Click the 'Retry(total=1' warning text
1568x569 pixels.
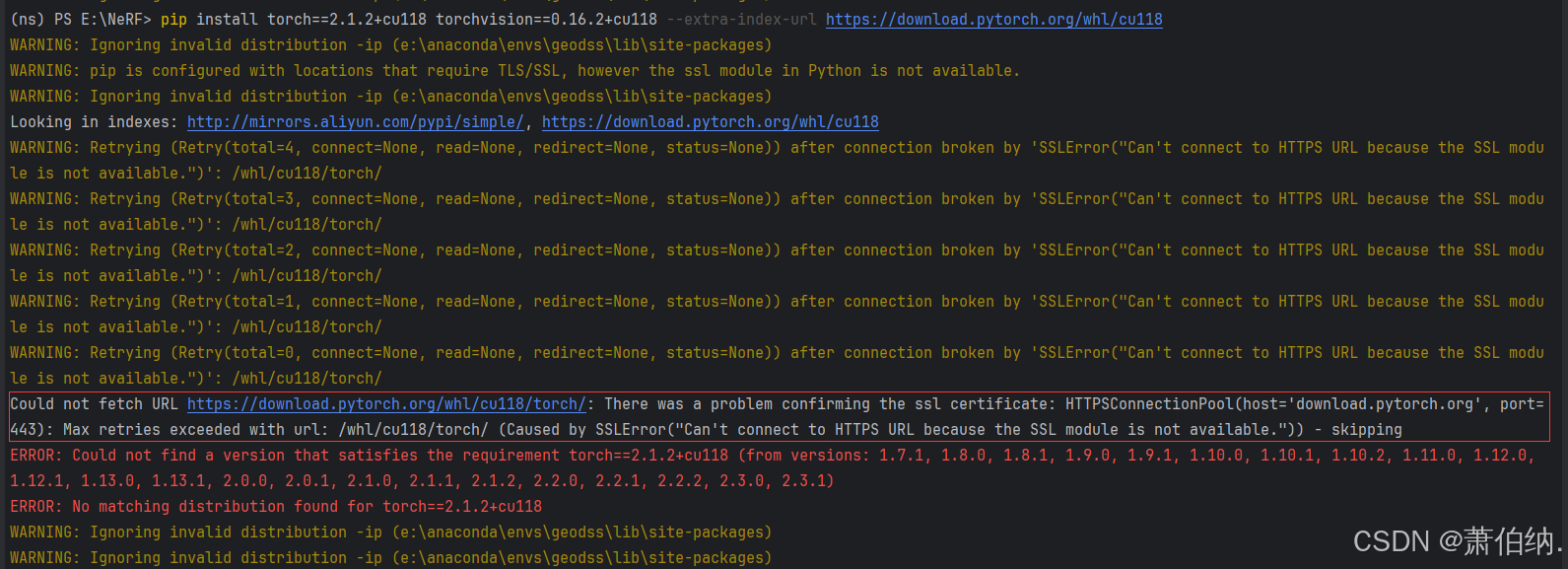[x=237, y=302]
